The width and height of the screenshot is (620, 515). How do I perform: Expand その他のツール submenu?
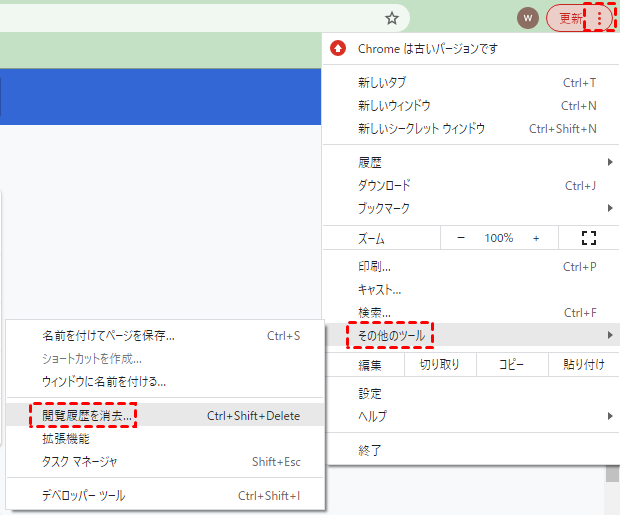(471, 335)
